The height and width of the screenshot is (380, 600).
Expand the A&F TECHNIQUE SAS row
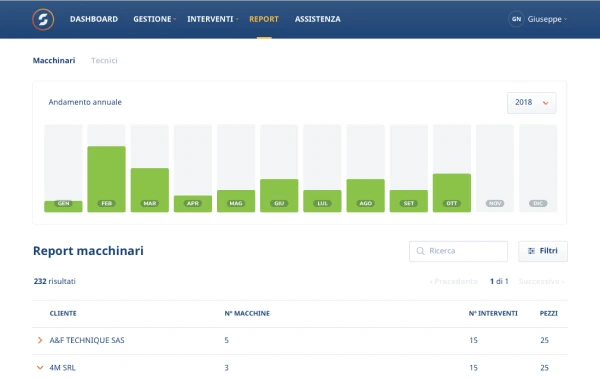pos(40,340)
